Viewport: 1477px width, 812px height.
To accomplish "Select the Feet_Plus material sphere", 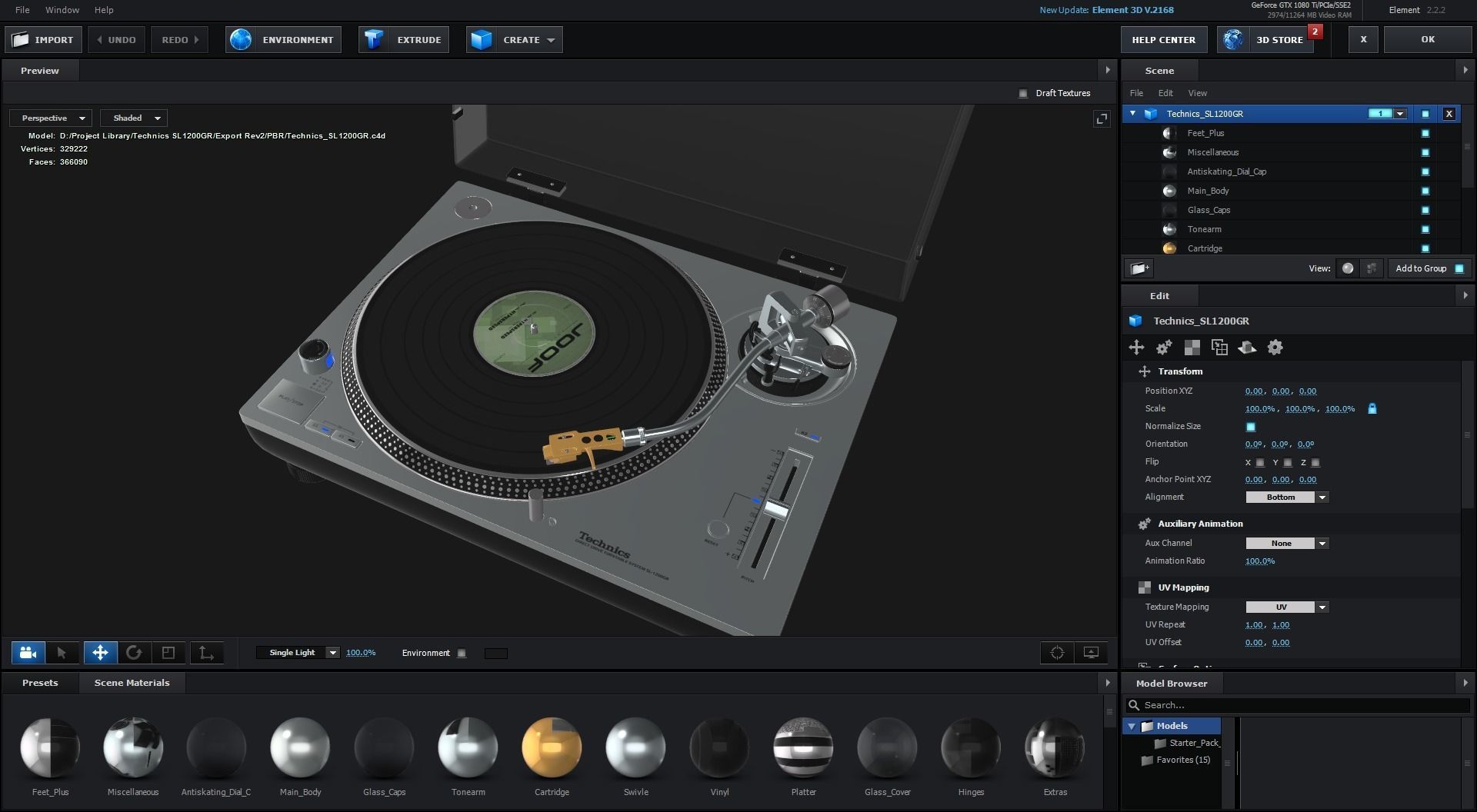I will [50, 747].
